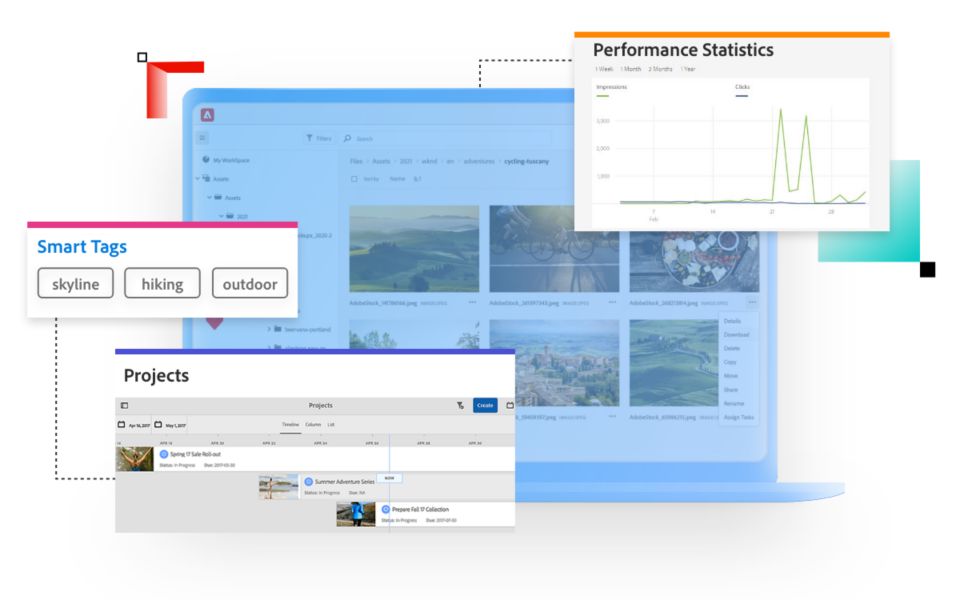960x600 pixels.
Task: Collapse the top-level Assets tree node
Action: (x=198, y=179)
